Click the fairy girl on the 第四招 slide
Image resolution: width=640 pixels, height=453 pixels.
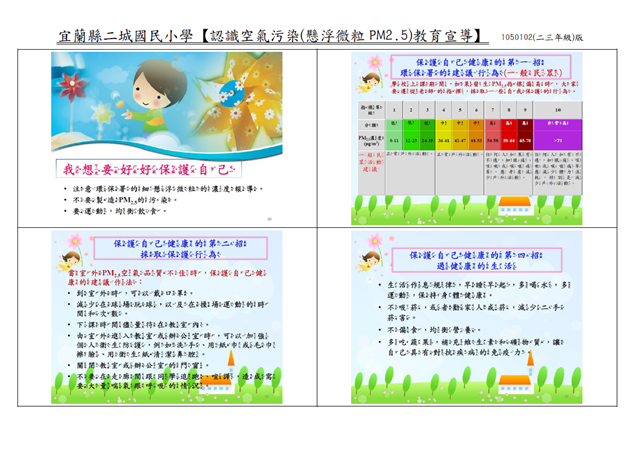click(x=369, y=262)
